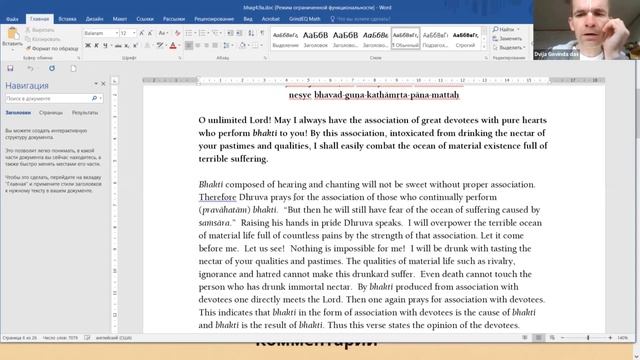This screenshot has width=640, height=360.
Task: Close the Навигация pane
Action: pyautogui.click(x=103, y=84)
